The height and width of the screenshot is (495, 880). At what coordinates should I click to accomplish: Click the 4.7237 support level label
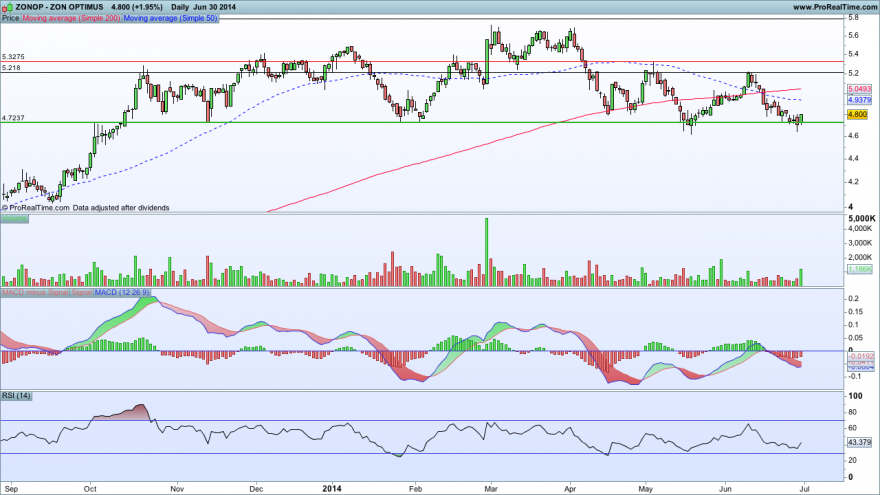click(13, 118)
